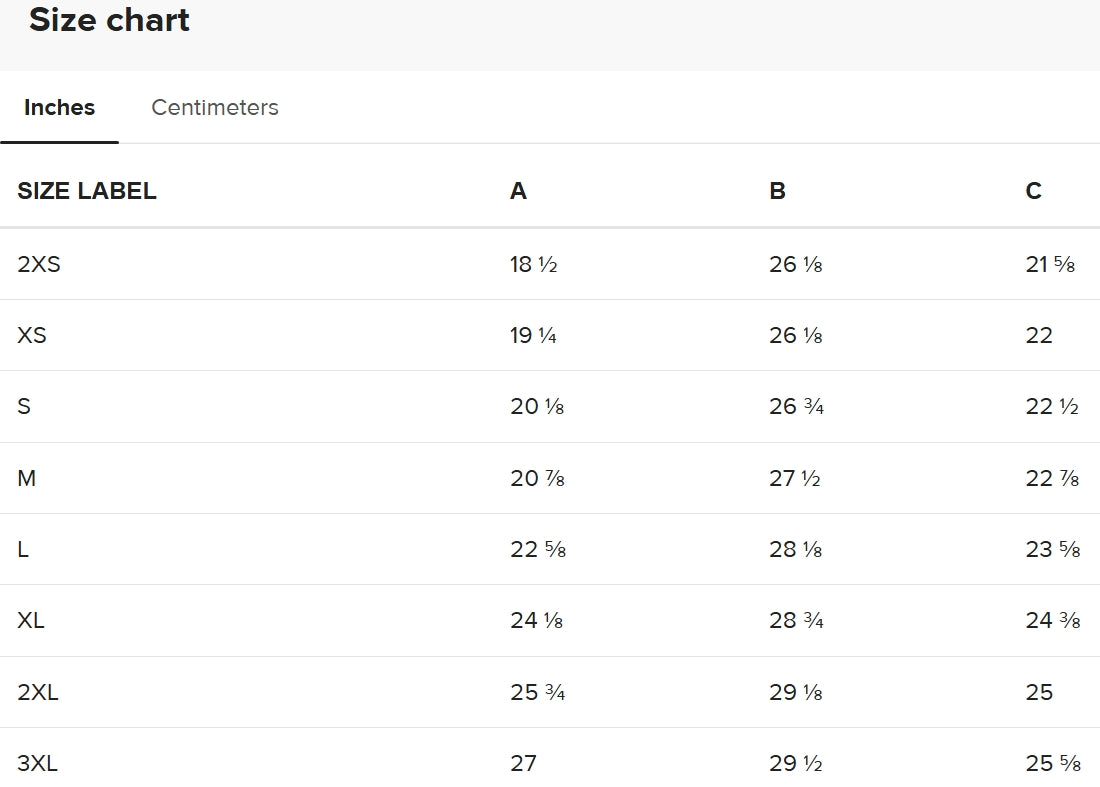The height and width of the screenshot is (787, 1100).
Task: Click the Size chart heading
Action: pyautogui.click(x=109, y=20)
